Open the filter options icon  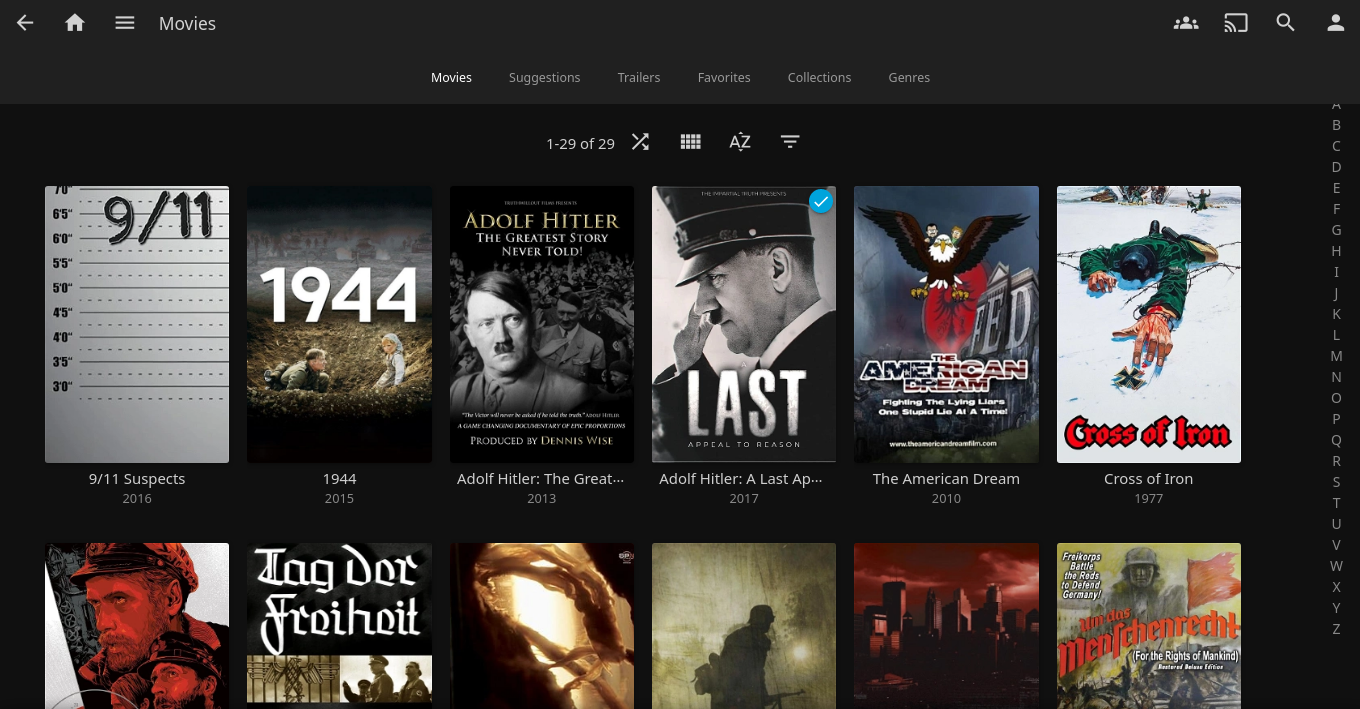[x=790, y=142]
